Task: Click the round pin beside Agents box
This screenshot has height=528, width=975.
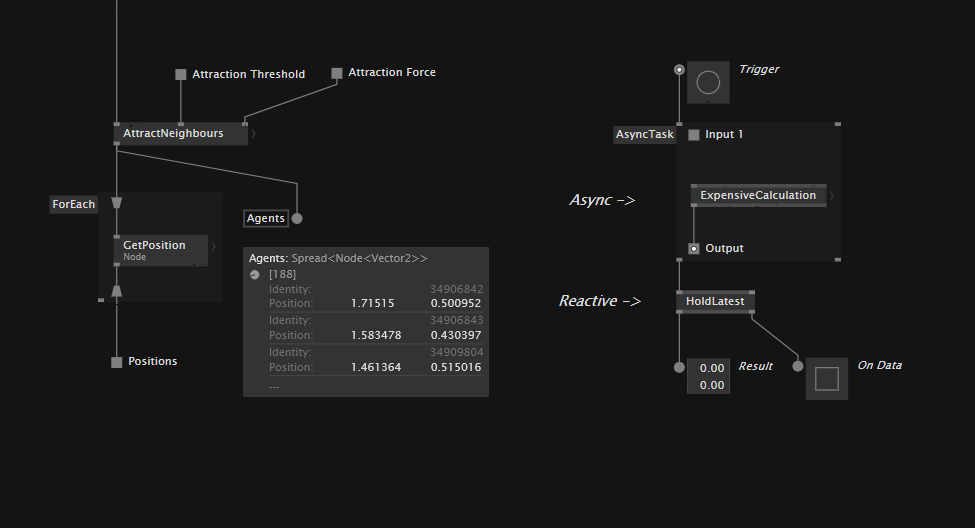Action: pyautogui.click(x=297, y=218)
